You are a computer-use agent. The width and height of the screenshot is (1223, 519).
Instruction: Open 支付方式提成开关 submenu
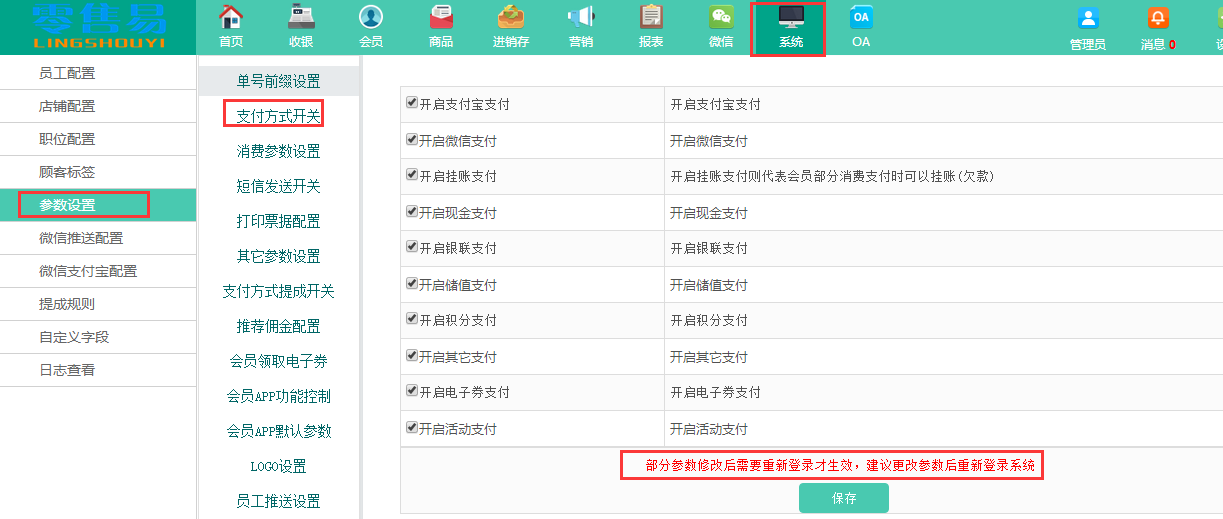tap(279, 291)
